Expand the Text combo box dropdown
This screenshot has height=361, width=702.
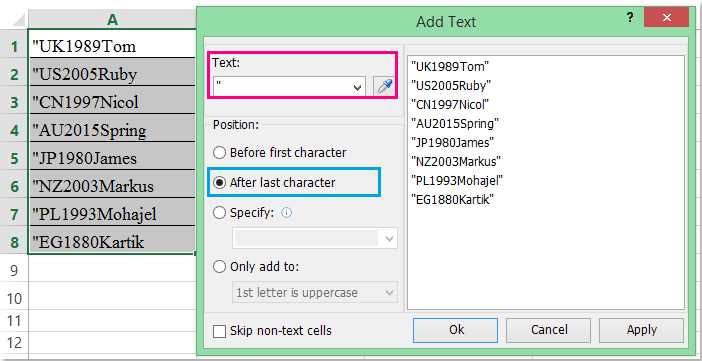(357, 87)
